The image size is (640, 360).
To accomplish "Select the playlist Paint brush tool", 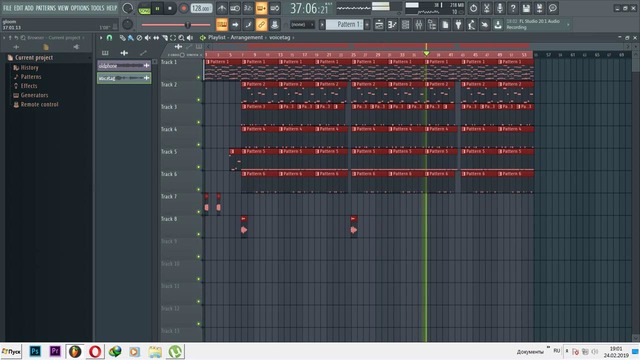I will tap(131, 38).
